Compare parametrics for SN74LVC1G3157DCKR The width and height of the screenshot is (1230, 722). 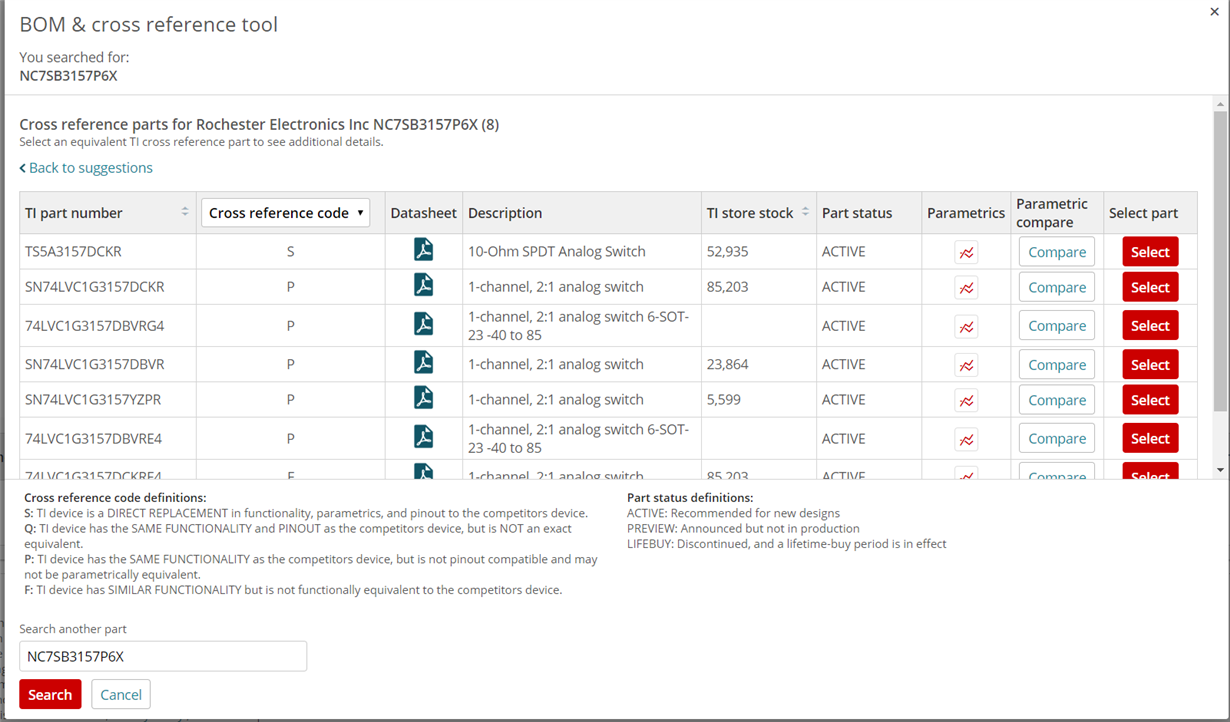(x=1057, y=287)
